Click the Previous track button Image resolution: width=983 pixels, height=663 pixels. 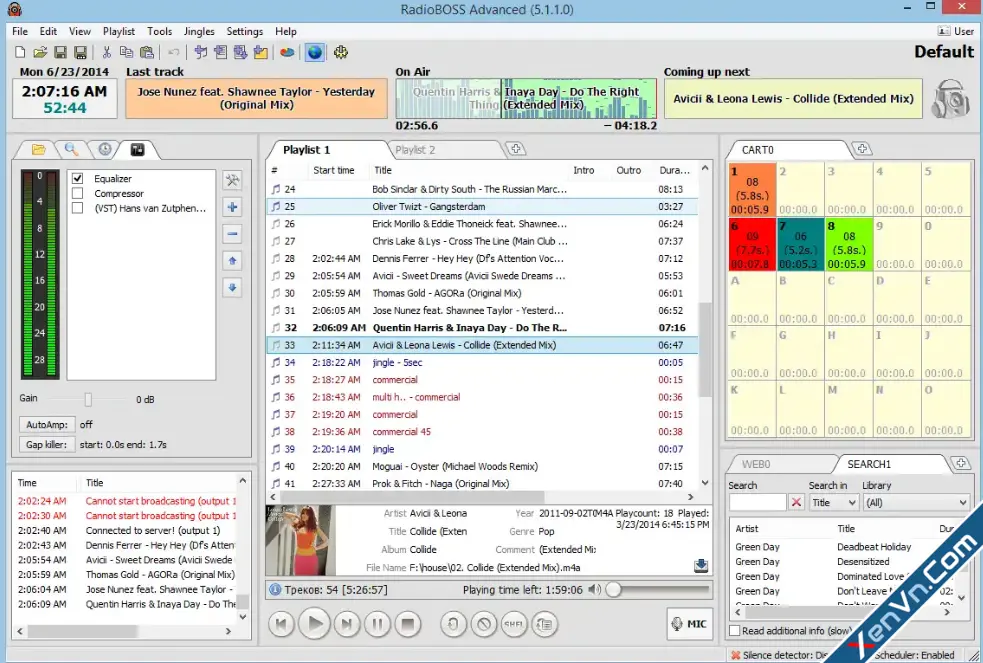click(281, 624)
